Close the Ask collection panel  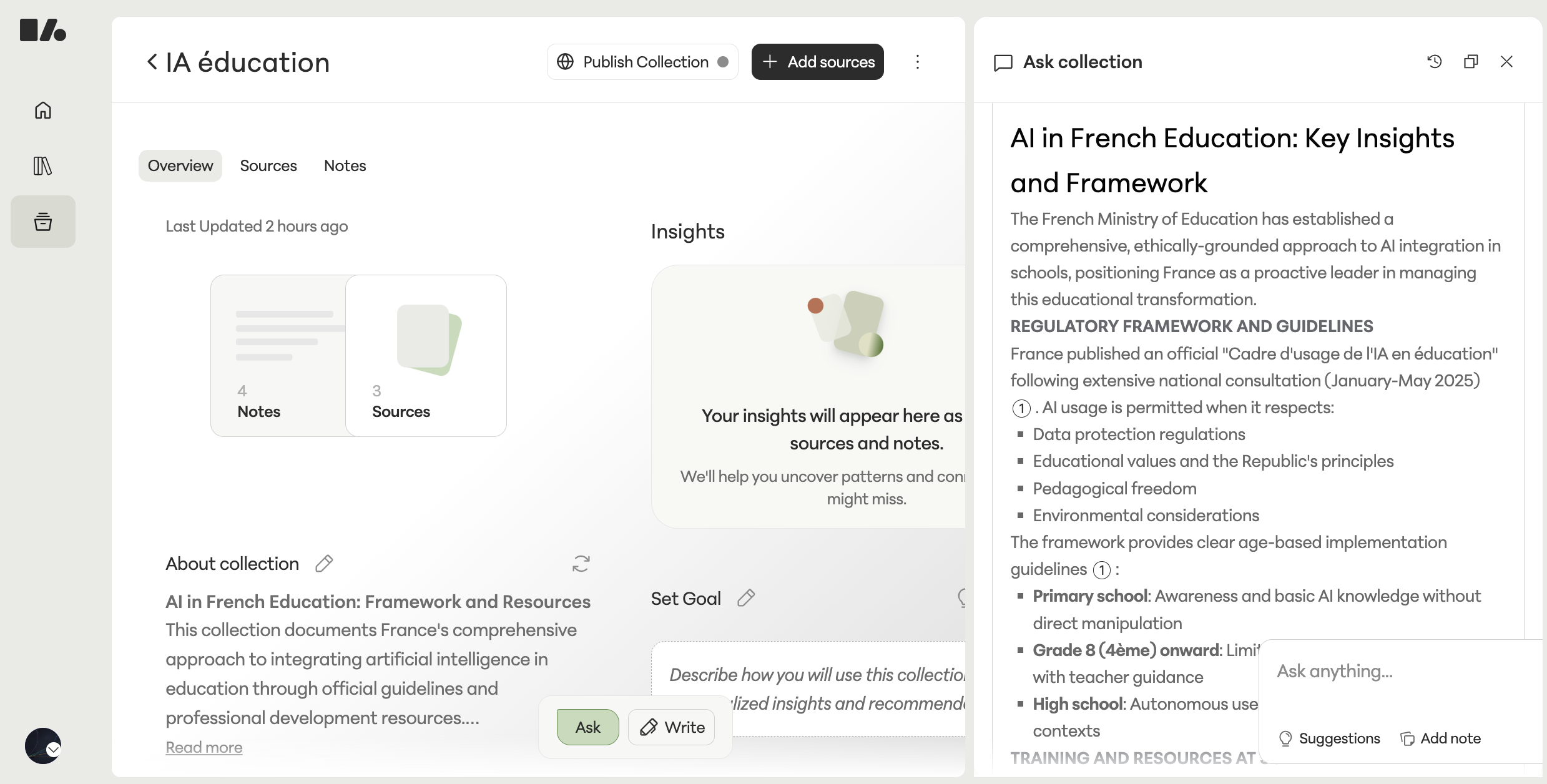tap(1506, 62)
